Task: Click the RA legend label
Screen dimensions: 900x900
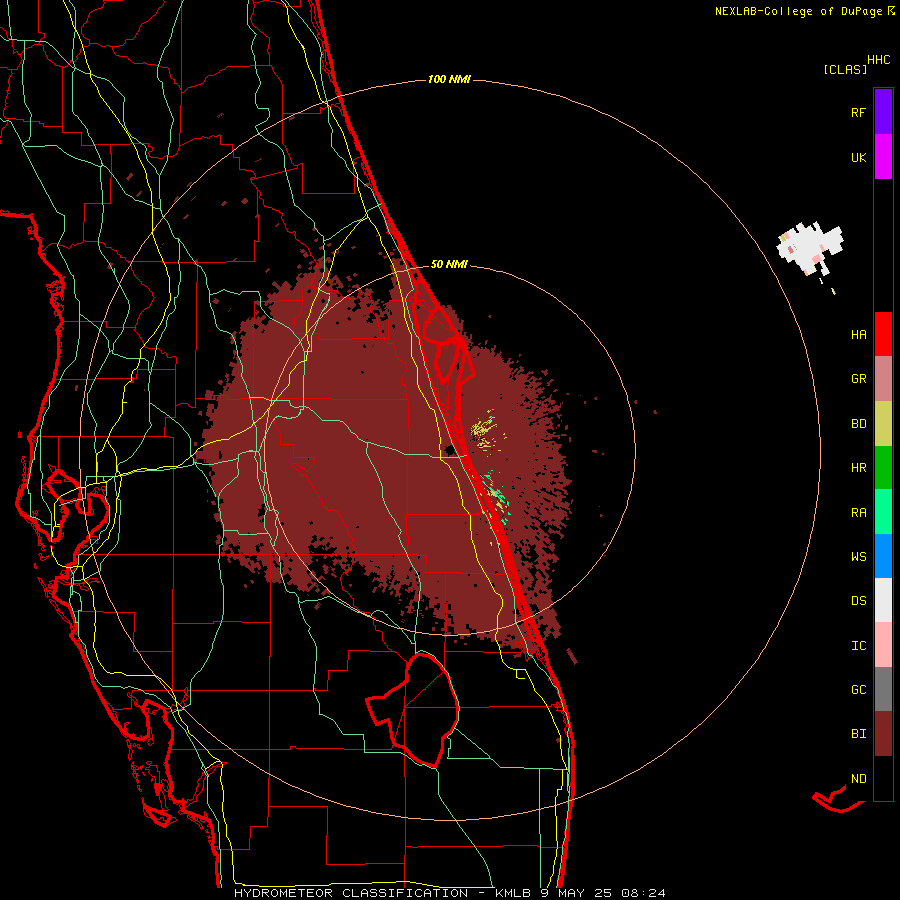Action: pos(858,513)
